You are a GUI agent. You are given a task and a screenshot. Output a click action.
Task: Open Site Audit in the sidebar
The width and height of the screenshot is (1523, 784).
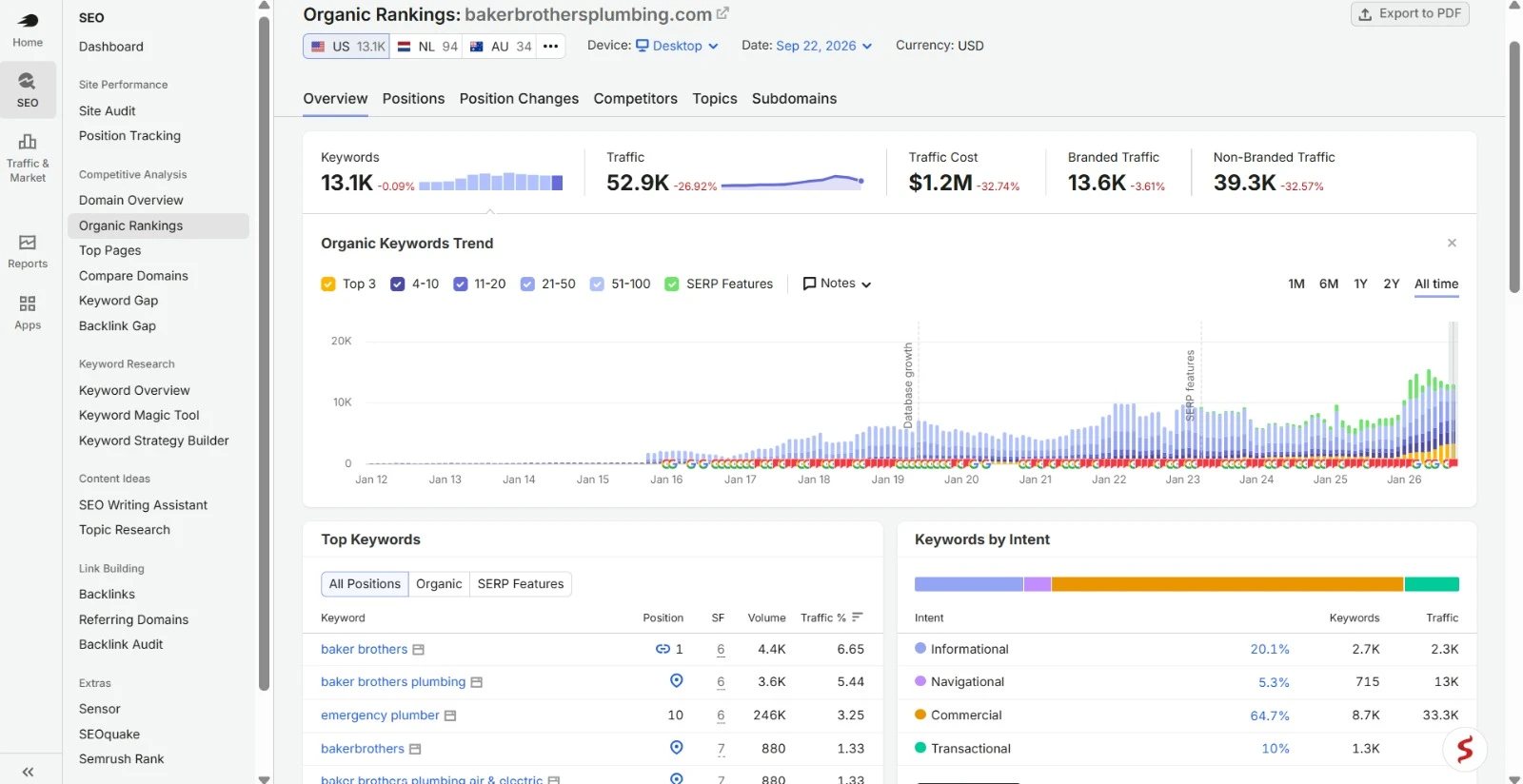click(108, 111)
